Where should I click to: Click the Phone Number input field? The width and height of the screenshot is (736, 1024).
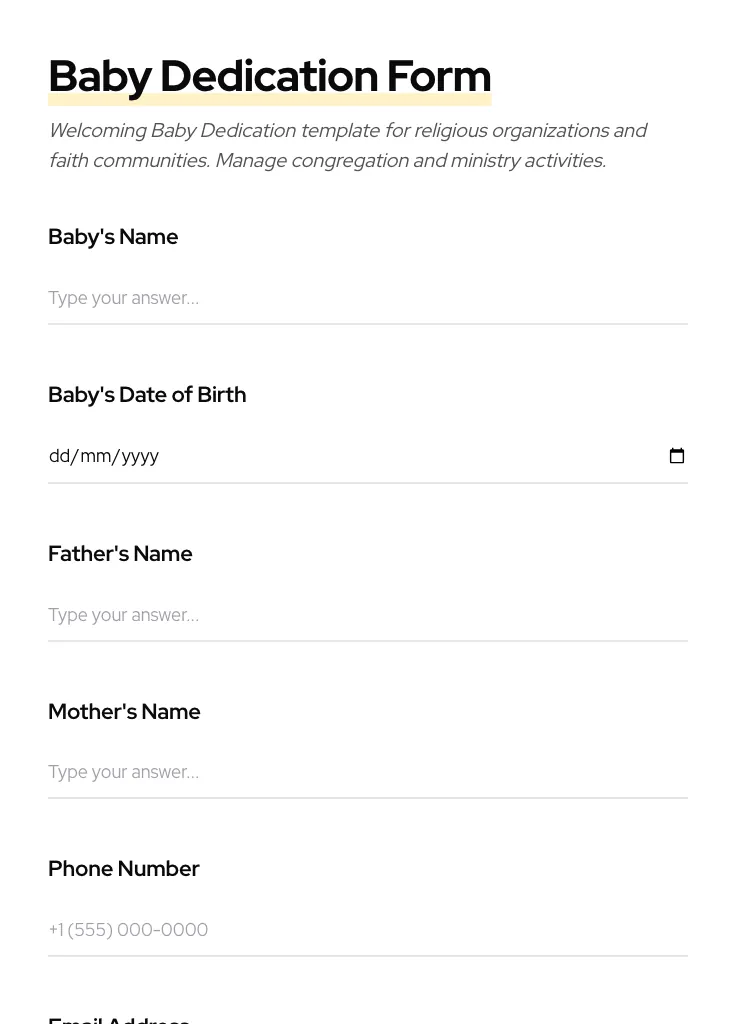[367, 930]
